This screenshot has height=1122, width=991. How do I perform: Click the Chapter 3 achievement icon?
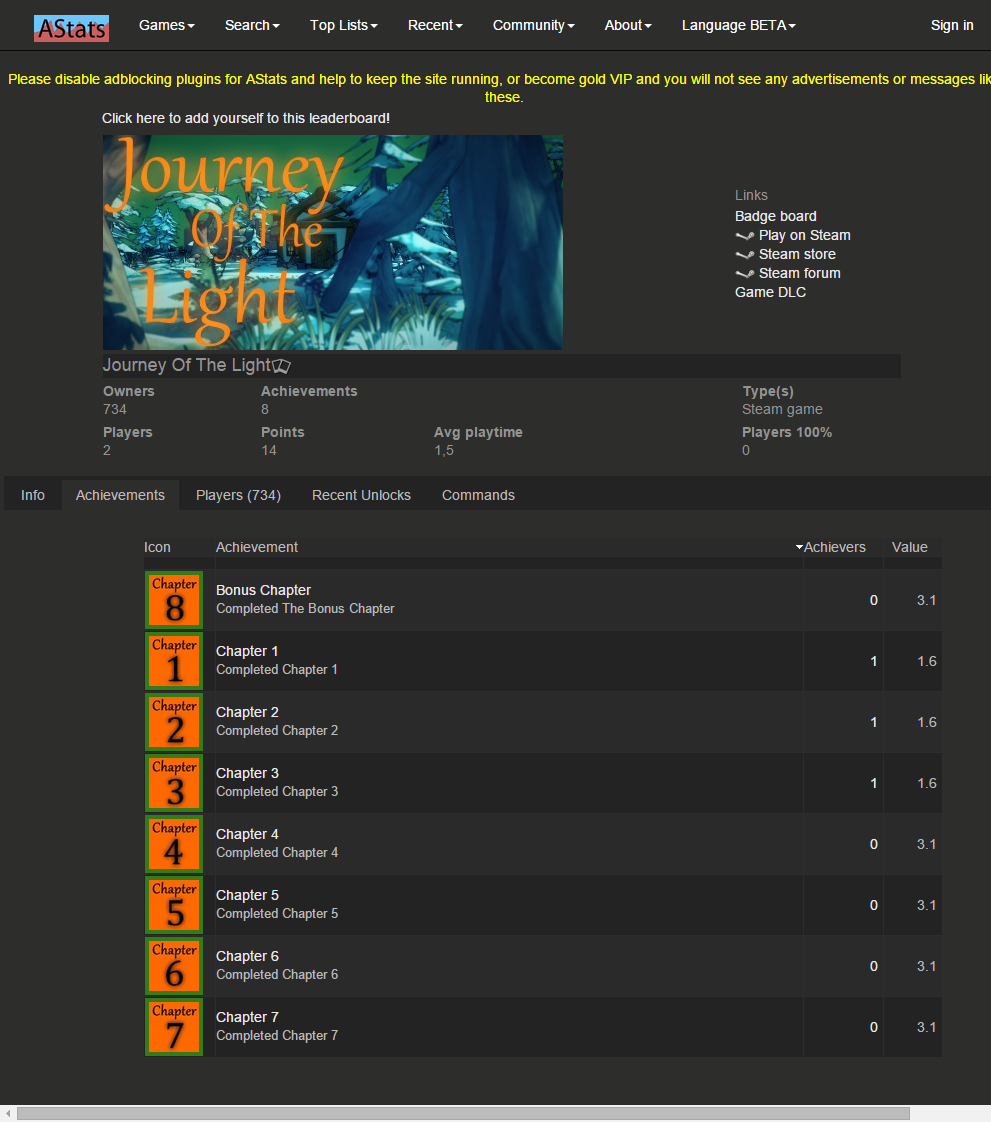click(173, 783)
